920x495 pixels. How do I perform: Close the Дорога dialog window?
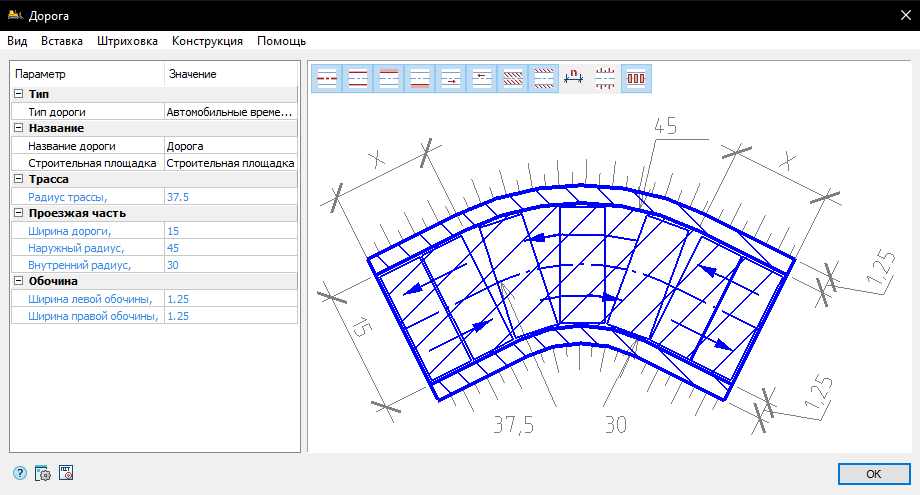pyautogui.click(x=905, y=15)
